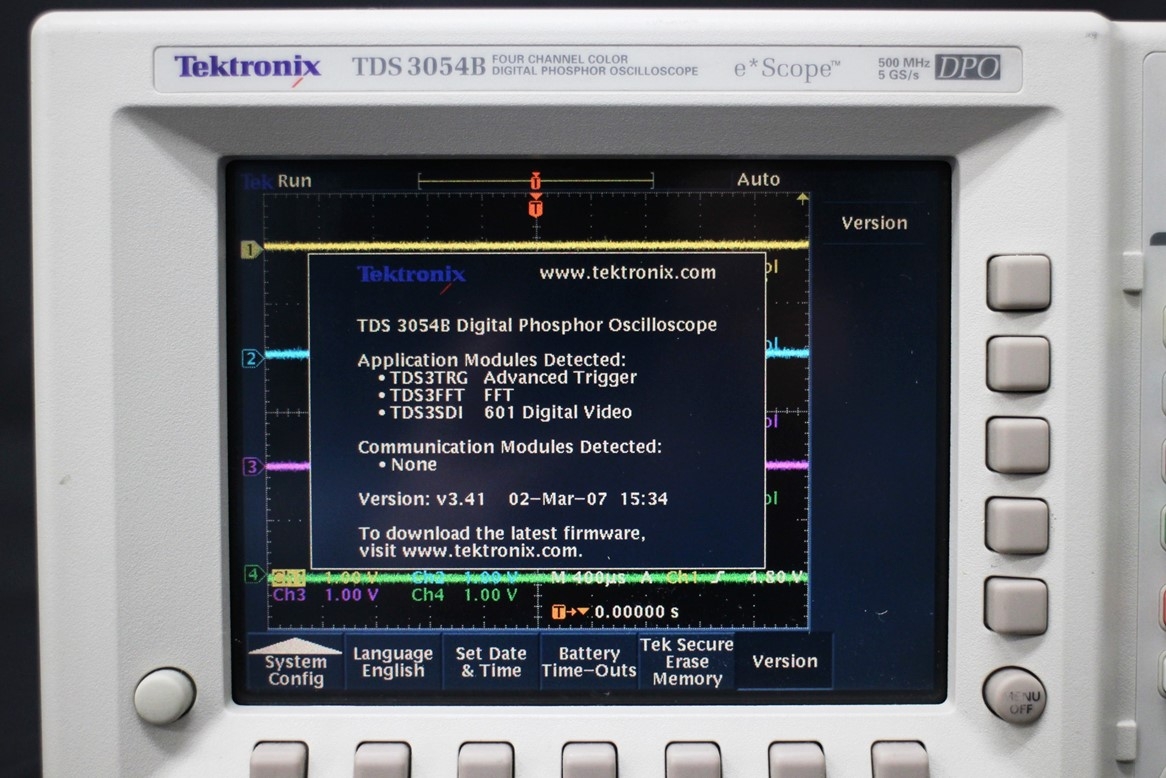Push bezel button below Set Date & Time
This screenshot has height=778, width=1166.
[x=486, y=759]
